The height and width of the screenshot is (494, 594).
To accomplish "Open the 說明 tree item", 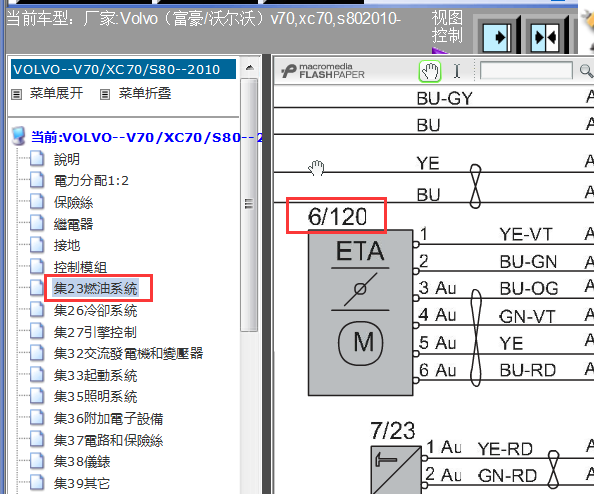I will click(x=67, y=159).
